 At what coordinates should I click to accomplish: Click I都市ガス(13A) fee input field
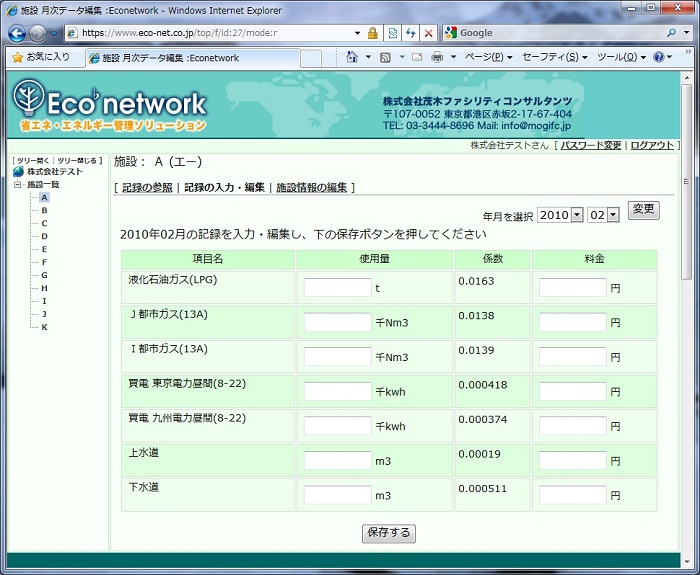573,357
